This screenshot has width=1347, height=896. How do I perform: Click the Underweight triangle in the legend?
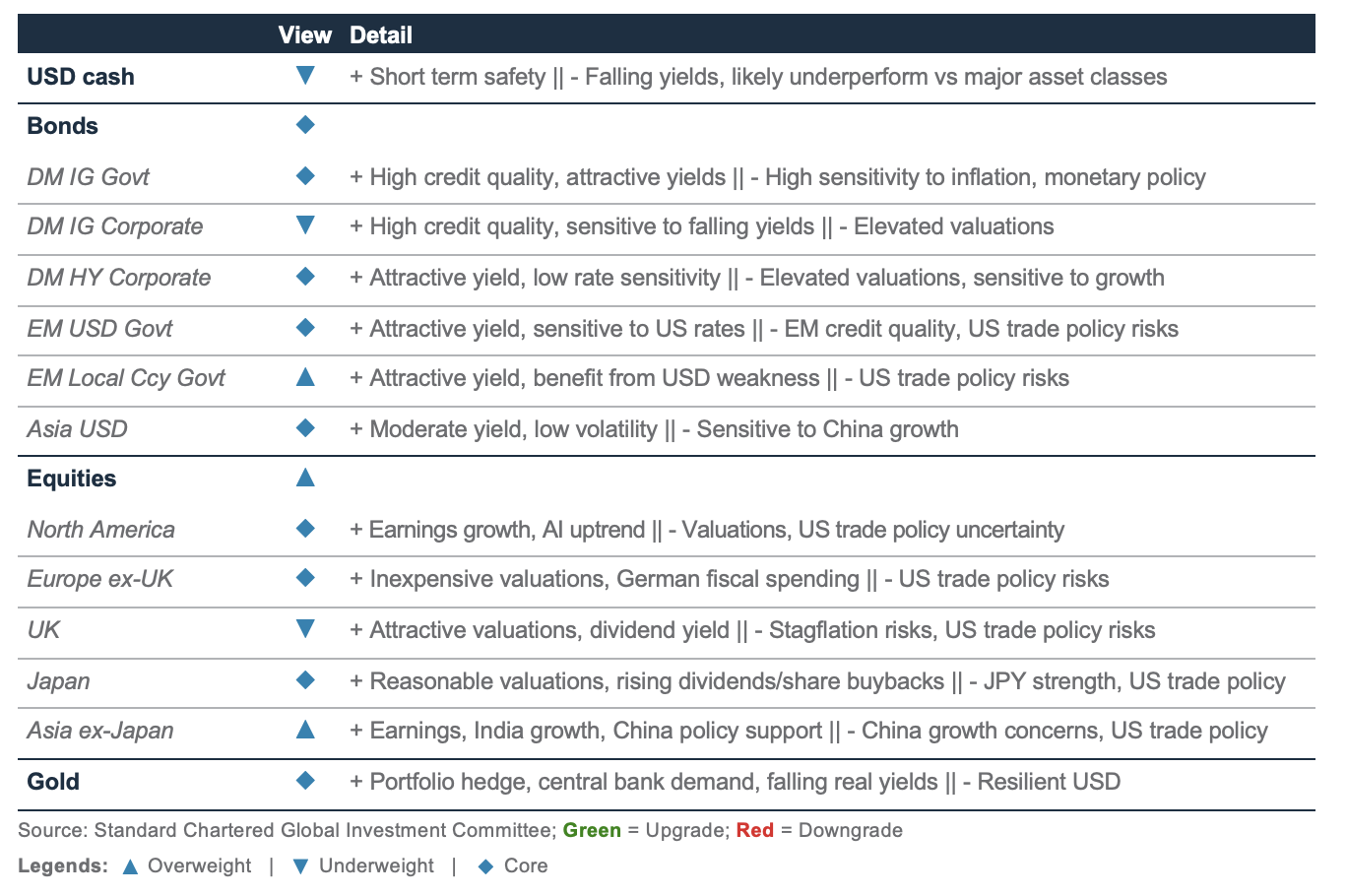[300, 866]
